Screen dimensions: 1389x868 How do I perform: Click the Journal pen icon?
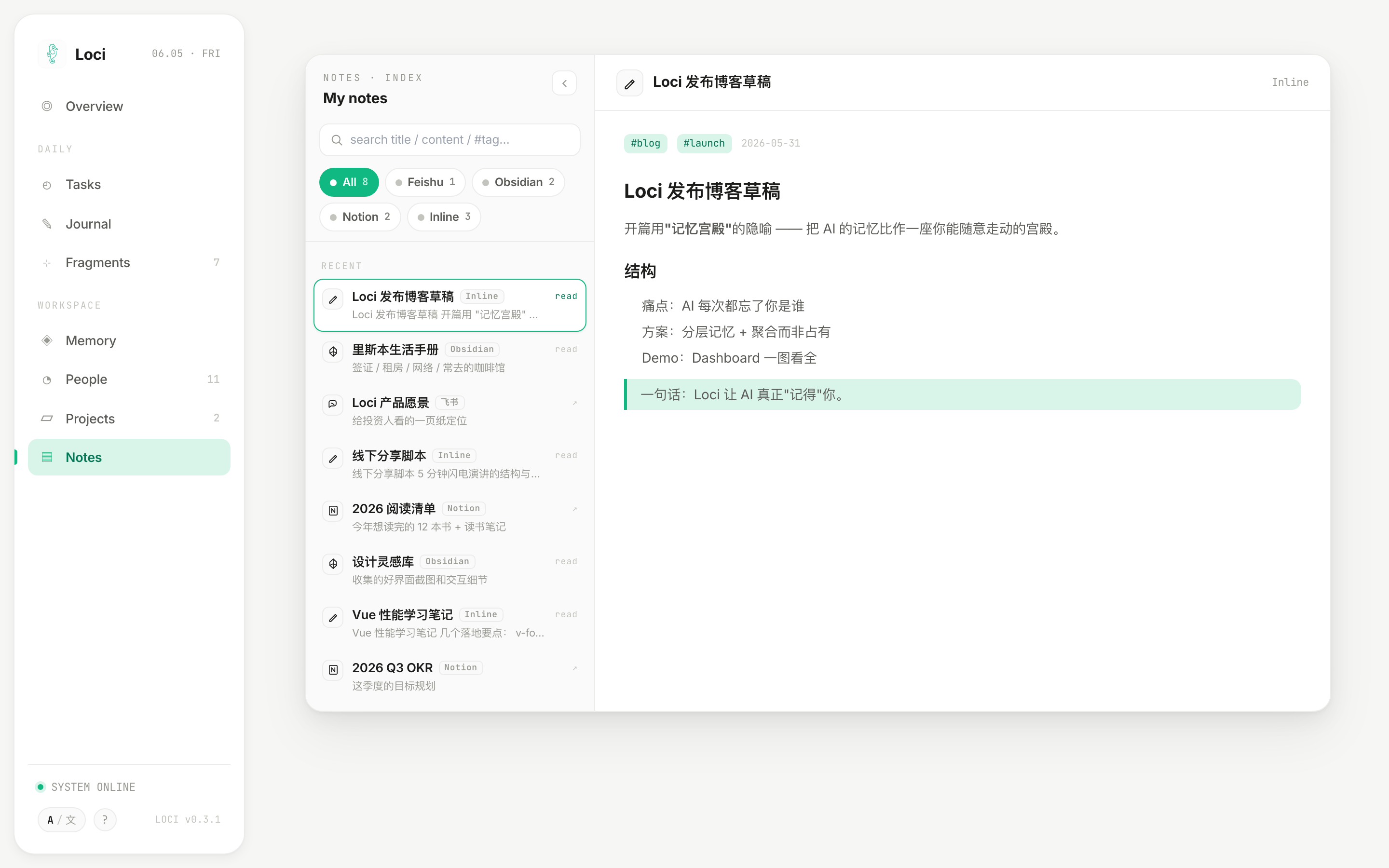click(47, 224)
